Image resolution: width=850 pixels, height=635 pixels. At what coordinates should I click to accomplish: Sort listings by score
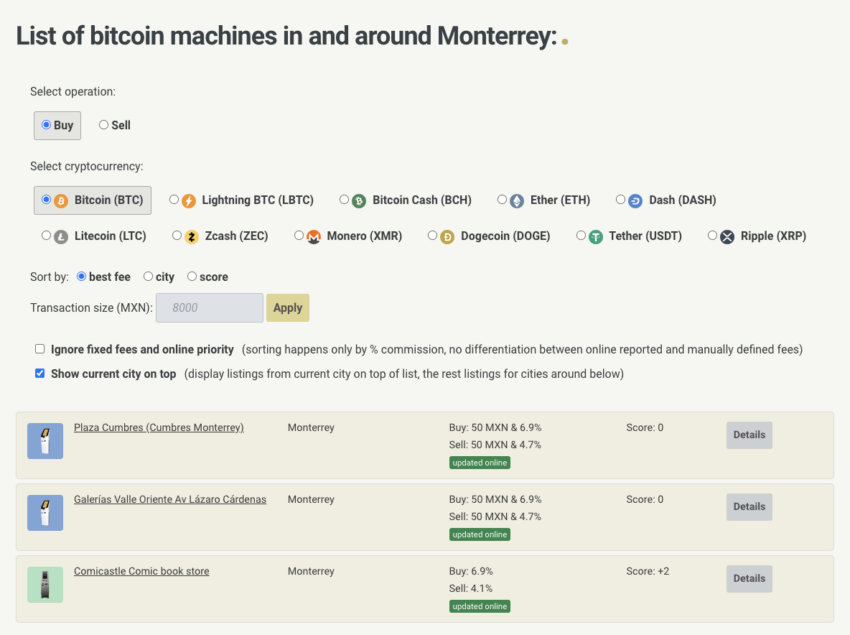192,276
